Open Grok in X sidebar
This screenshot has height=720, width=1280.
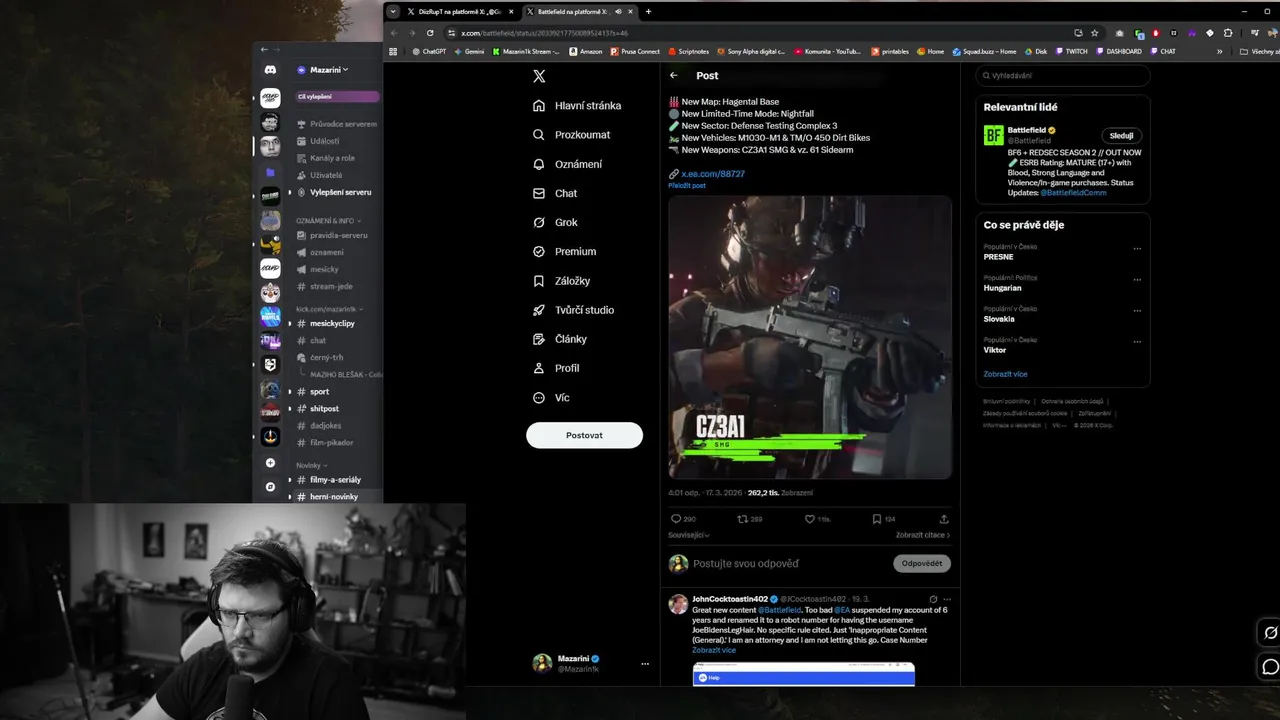click(555, 222)
